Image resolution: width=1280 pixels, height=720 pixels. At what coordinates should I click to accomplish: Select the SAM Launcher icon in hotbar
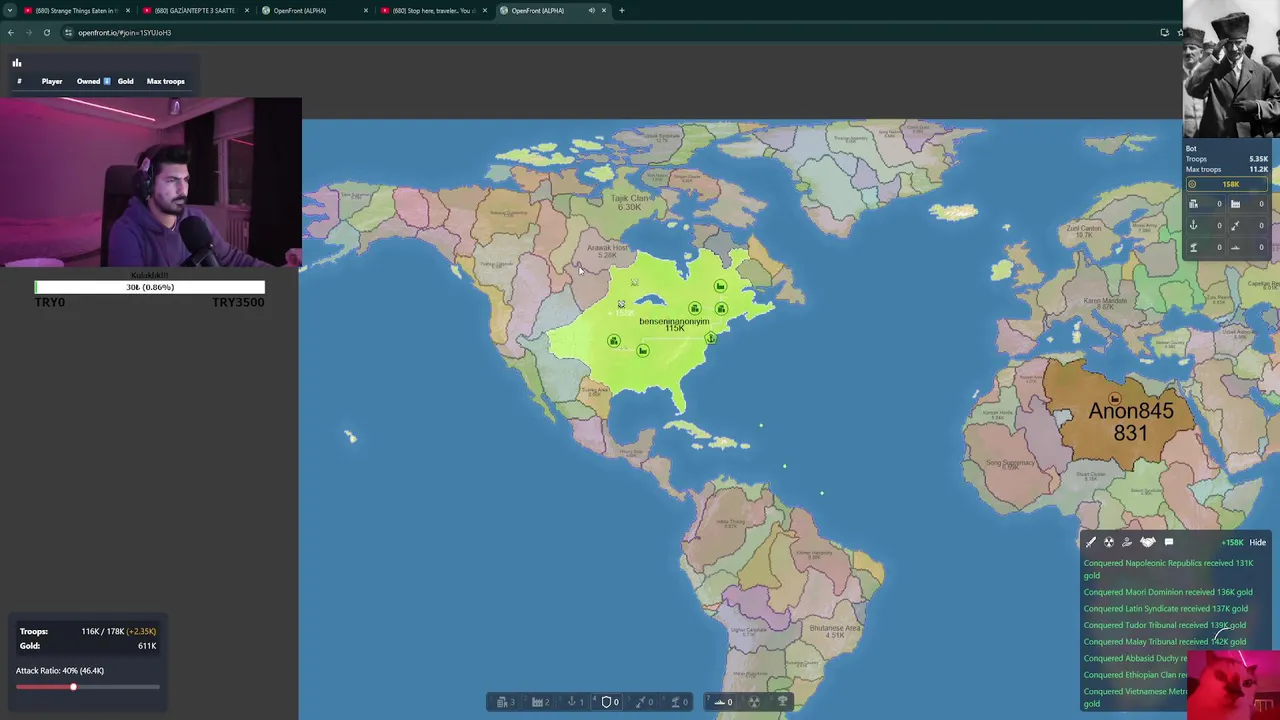(x=675, y=702)
